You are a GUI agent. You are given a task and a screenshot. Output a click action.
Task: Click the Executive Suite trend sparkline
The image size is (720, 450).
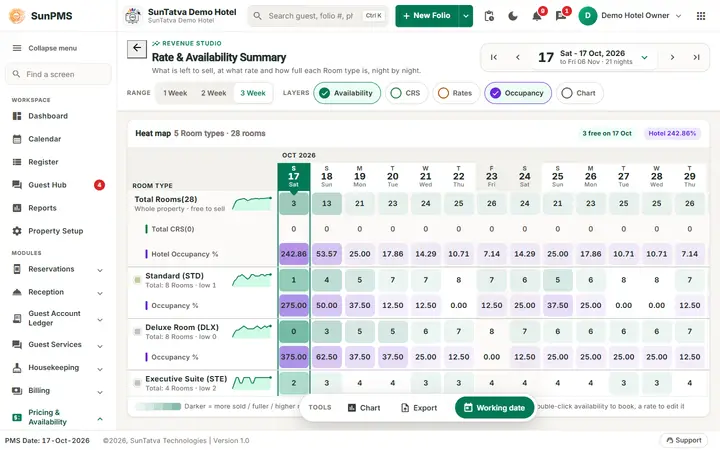[252, 382]
